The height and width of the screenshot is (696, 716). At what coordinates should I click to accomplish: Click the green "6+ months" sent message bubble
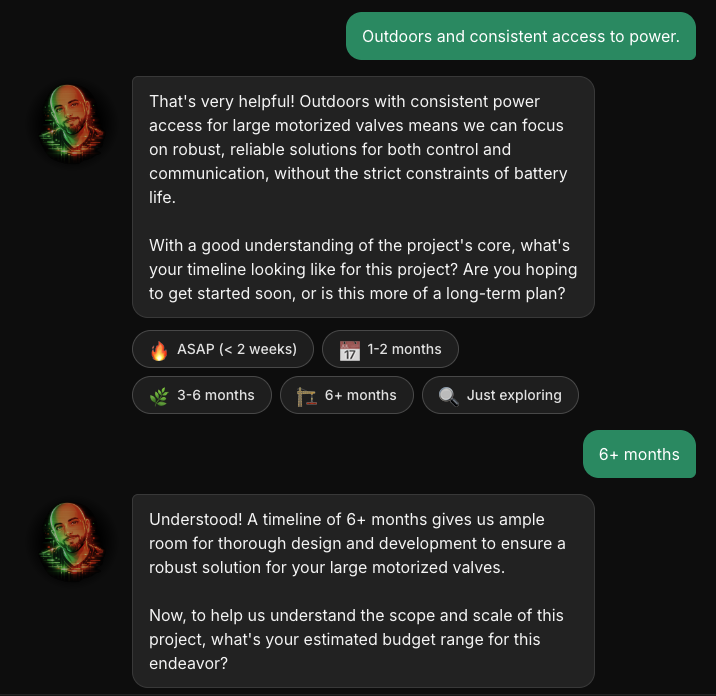point(639,454)
